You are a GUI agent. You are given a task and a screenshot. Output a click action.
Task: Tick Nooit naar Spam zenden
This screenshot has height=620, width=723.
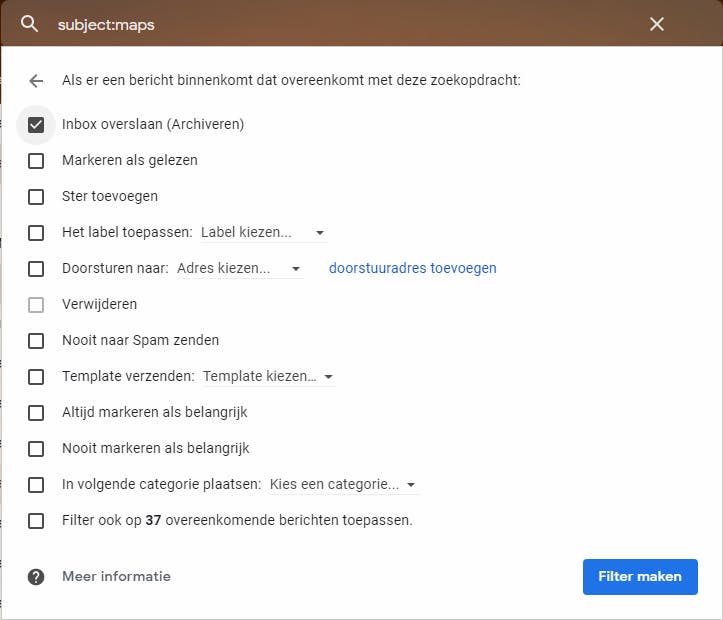click(37, 341)
